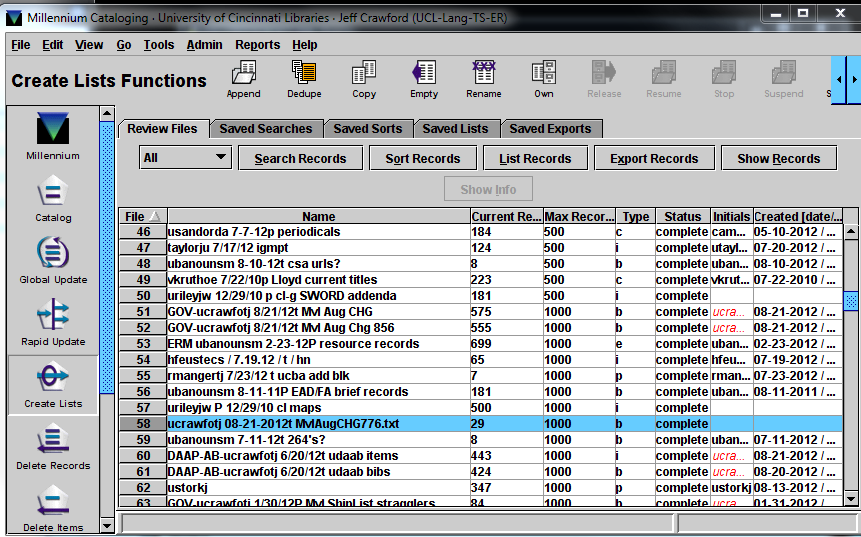This screenshot has height=537, width=861.
Task: Select file 53 ERM resource records row
Action: [x=318, y=344]
